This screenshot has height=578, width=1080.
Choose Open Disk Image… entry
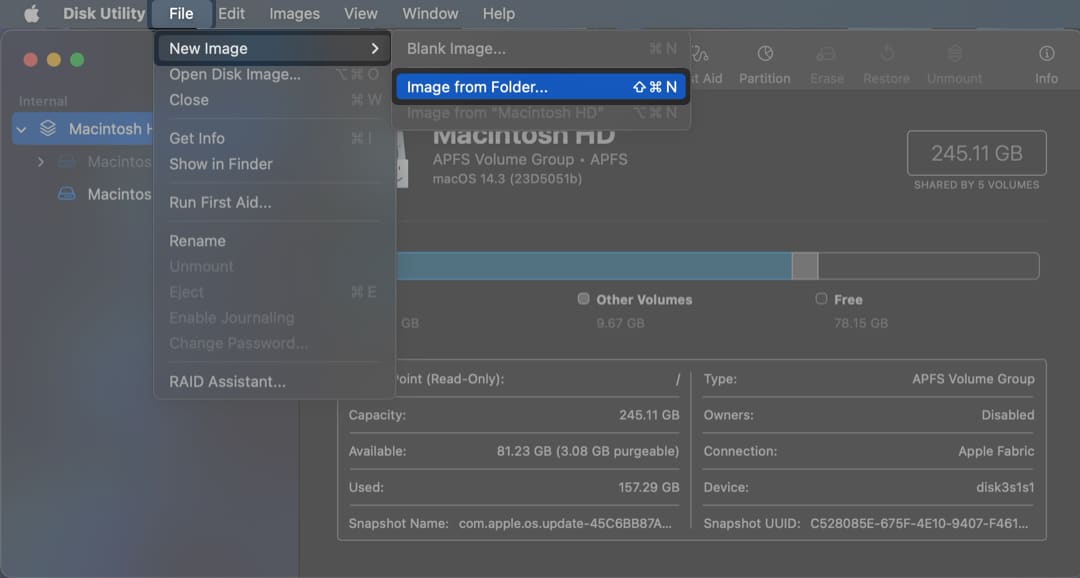click(274, 74)
